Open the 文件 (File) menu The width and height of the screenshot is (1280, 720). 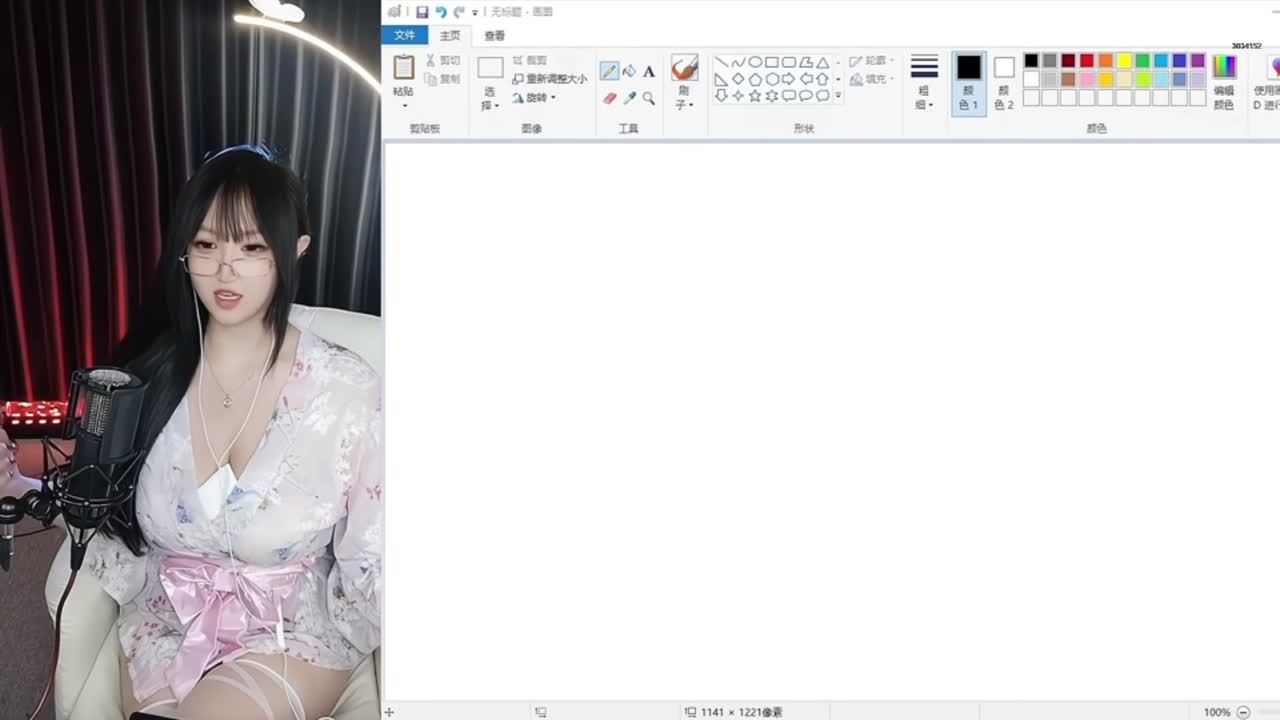[404, 35]
